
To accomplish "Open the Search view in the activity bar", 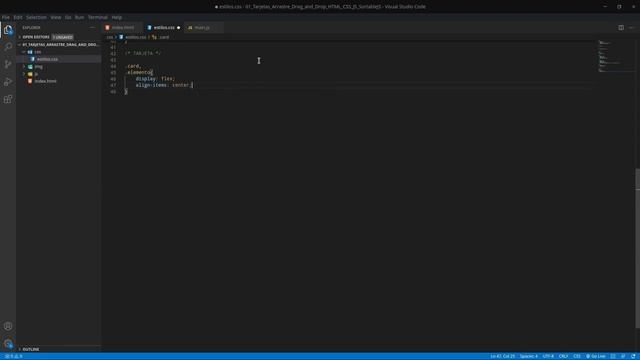I will (x=8, y=47).
